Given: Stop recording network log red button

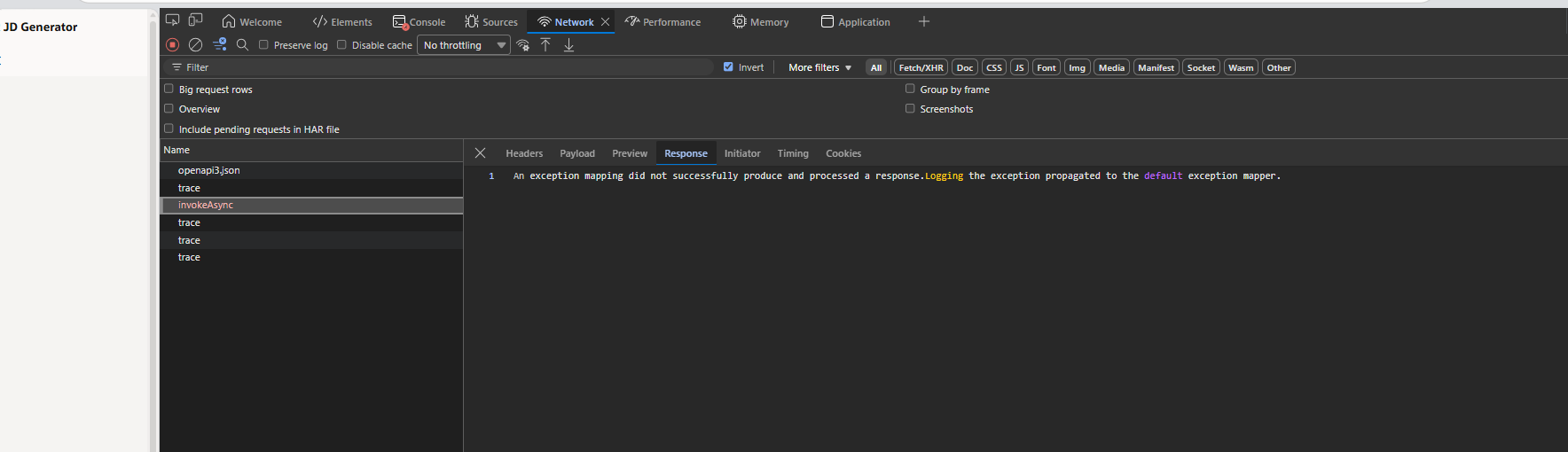Looking at the screenshot, I should click(173, 44).
